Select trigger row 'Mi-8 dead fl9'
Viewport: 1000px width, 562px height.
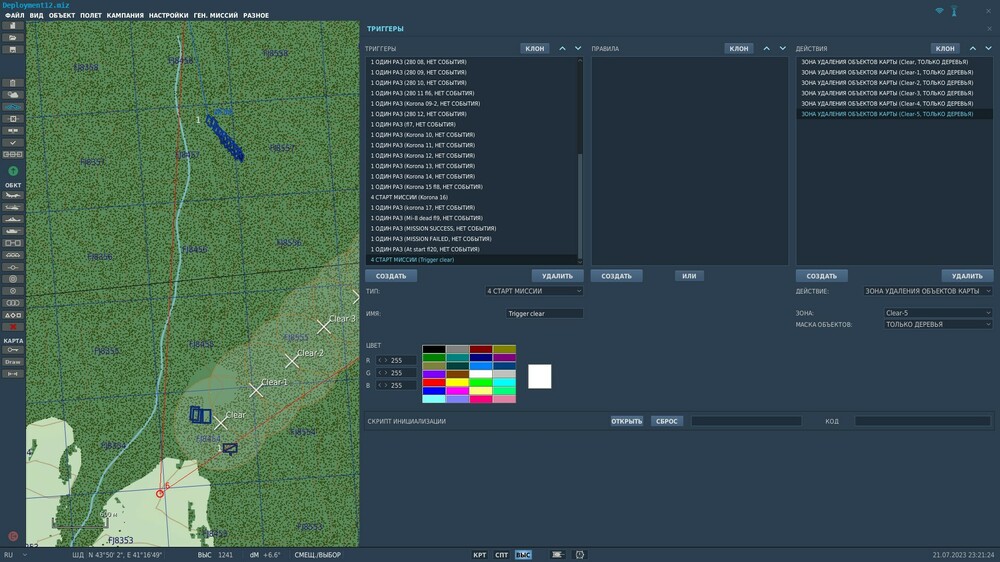click(x=472, y=218)
